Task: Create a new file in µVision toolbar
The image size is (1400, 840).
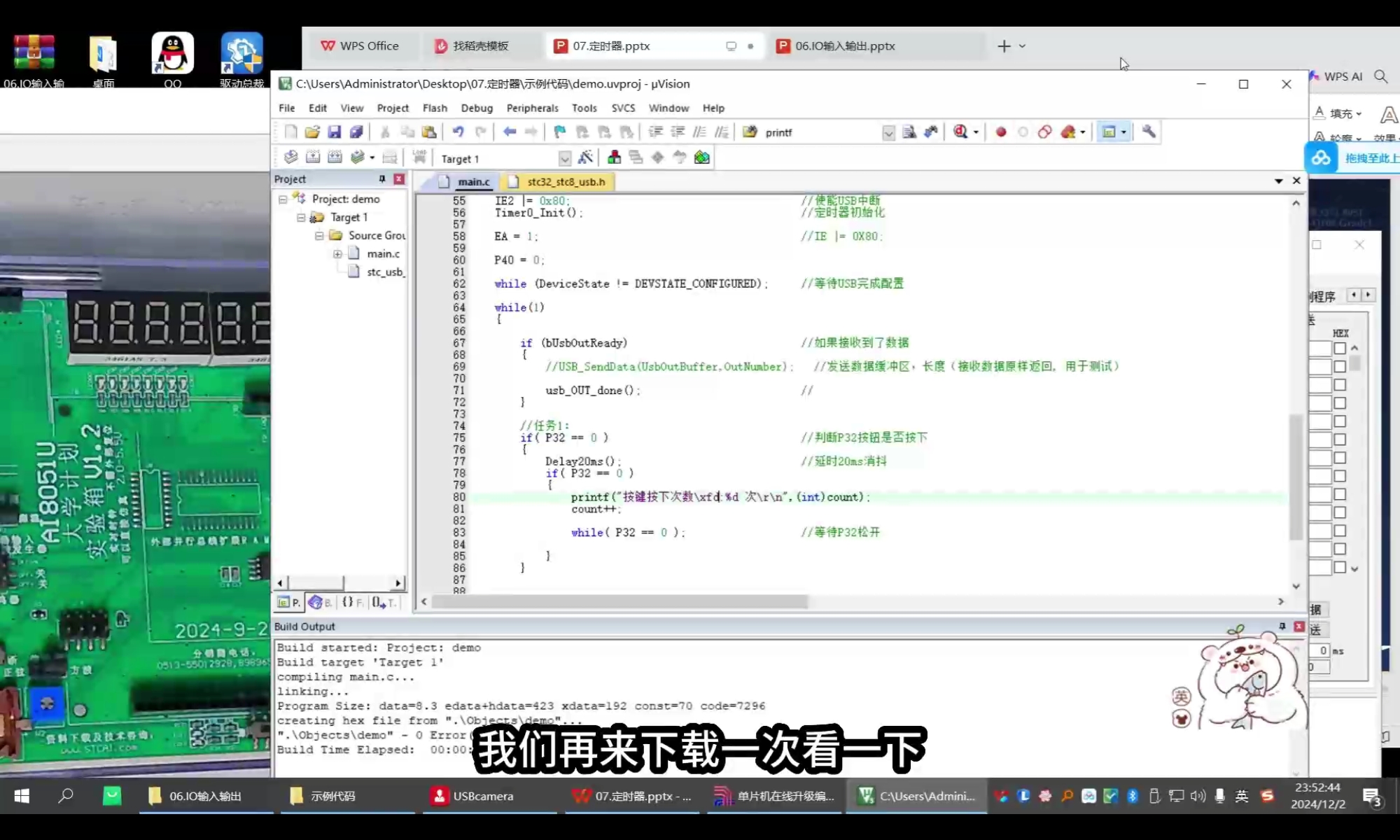Action: coord(291,132)
